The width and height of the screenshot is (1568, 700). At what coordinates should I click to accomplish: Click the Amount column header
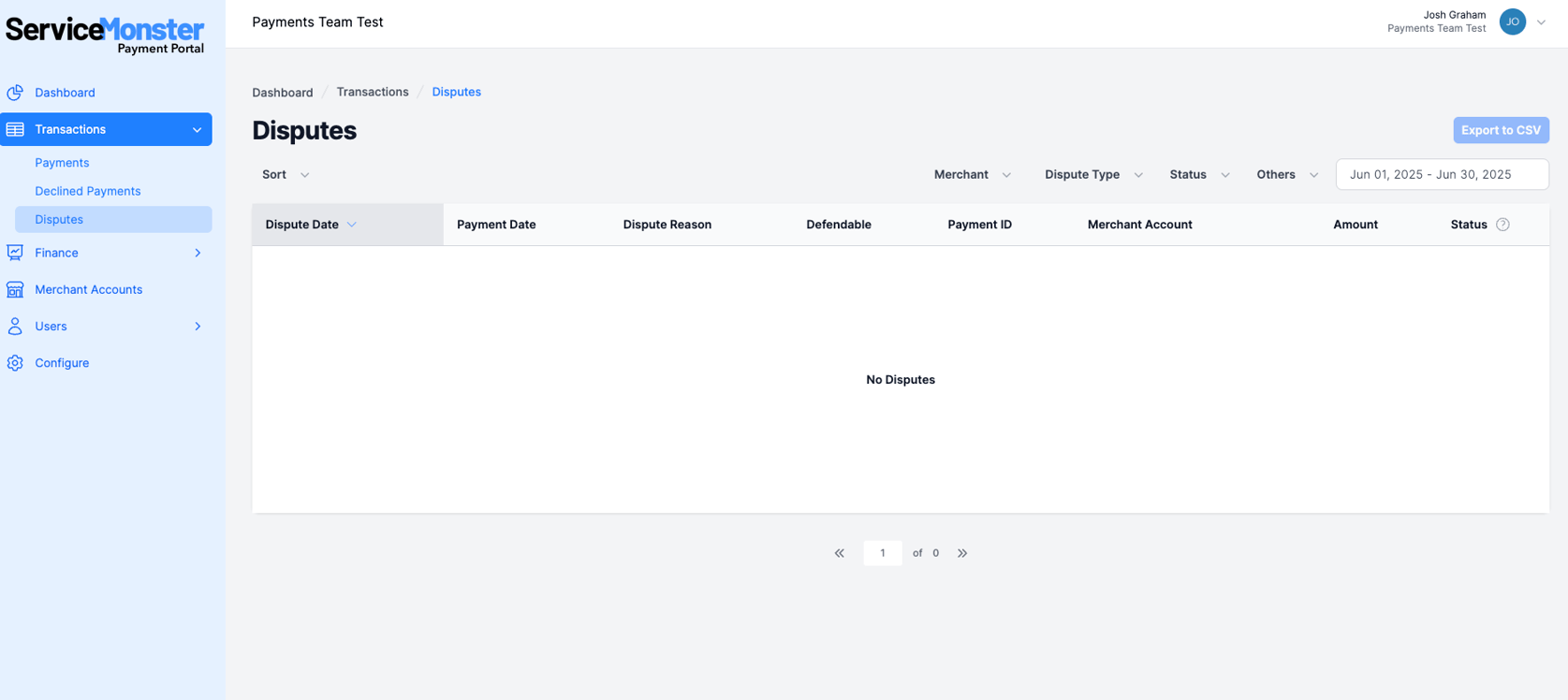point(1356,225)
